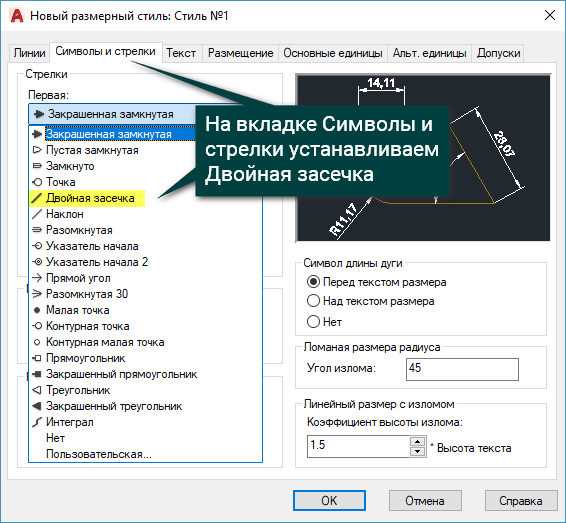566x523 pixels.
Task: Open help via Справка button
Action: pyautogui.click(x=521, y=500)
